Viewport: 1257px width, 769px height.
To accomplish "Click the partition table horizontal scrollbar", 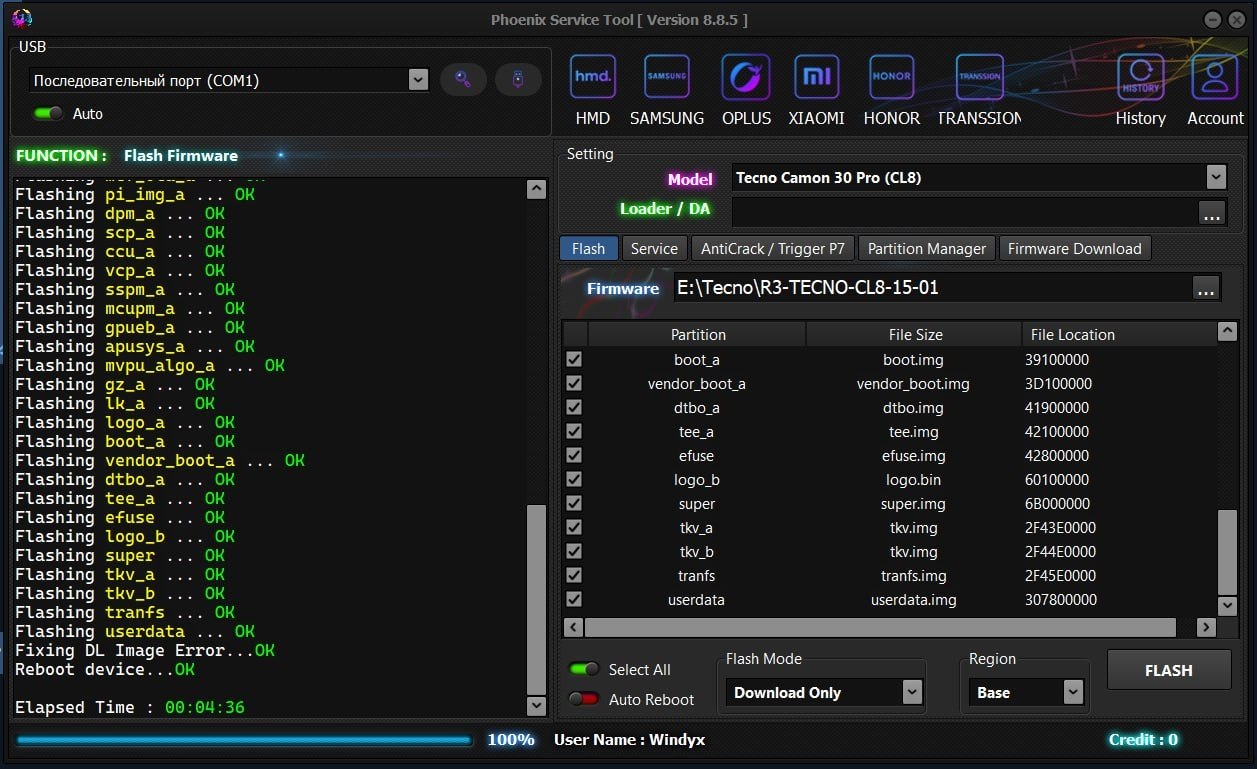I will [880, 627].
